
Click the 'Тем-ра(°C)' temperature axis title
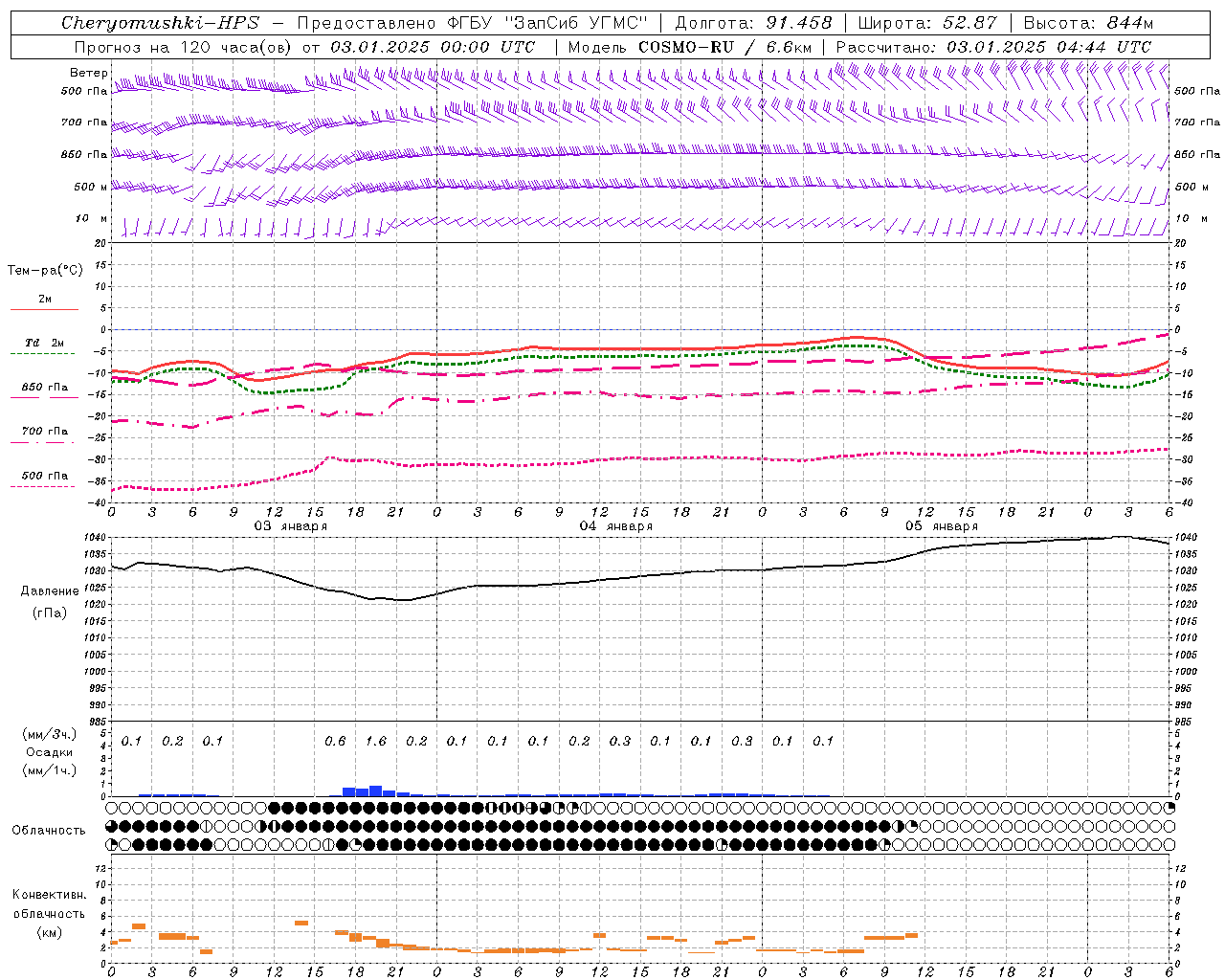(x=45, y=271)
